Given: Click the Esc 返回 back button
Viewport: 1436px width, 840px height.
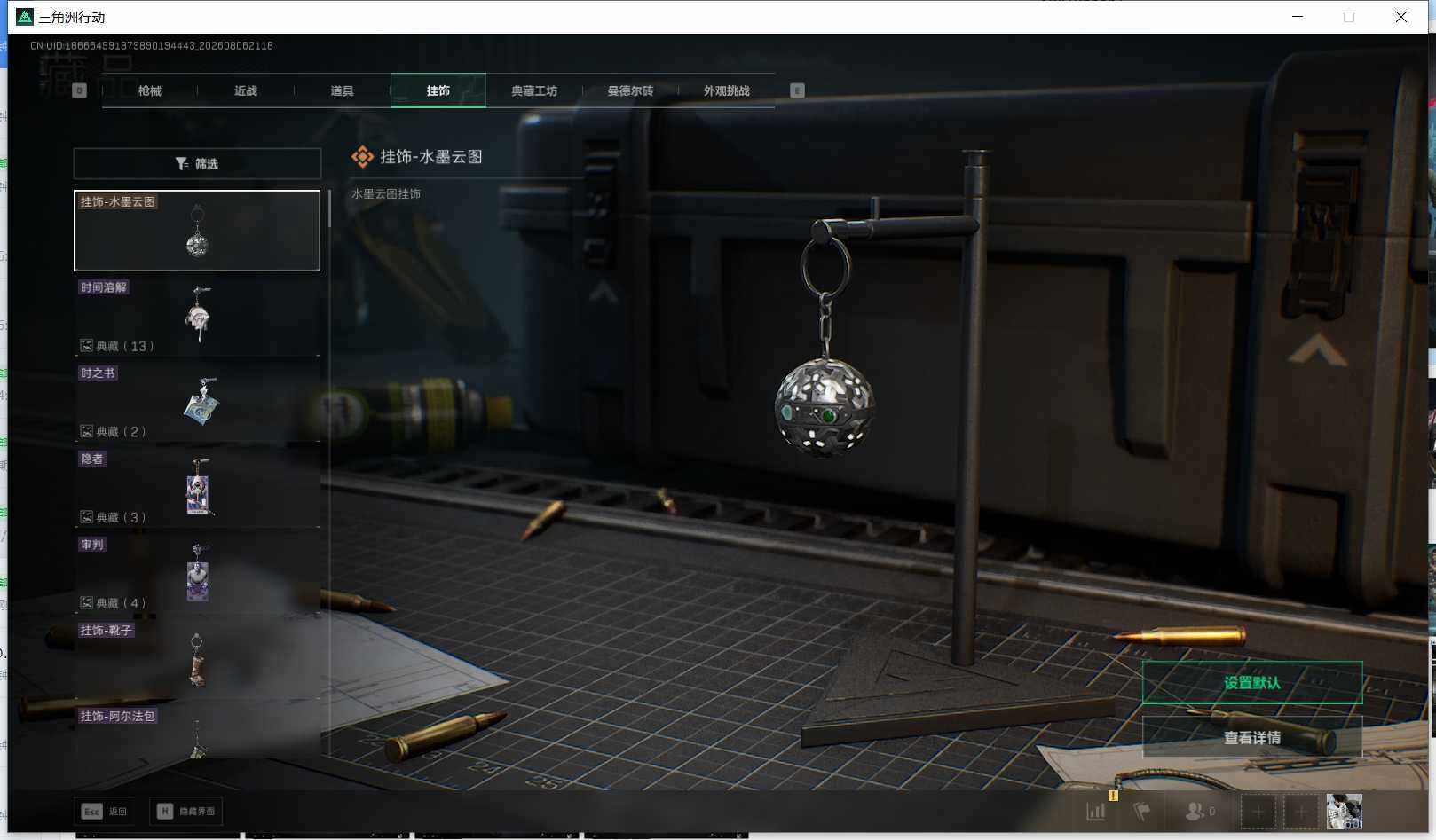Looking at the screenshot, I should coord(104,811).
